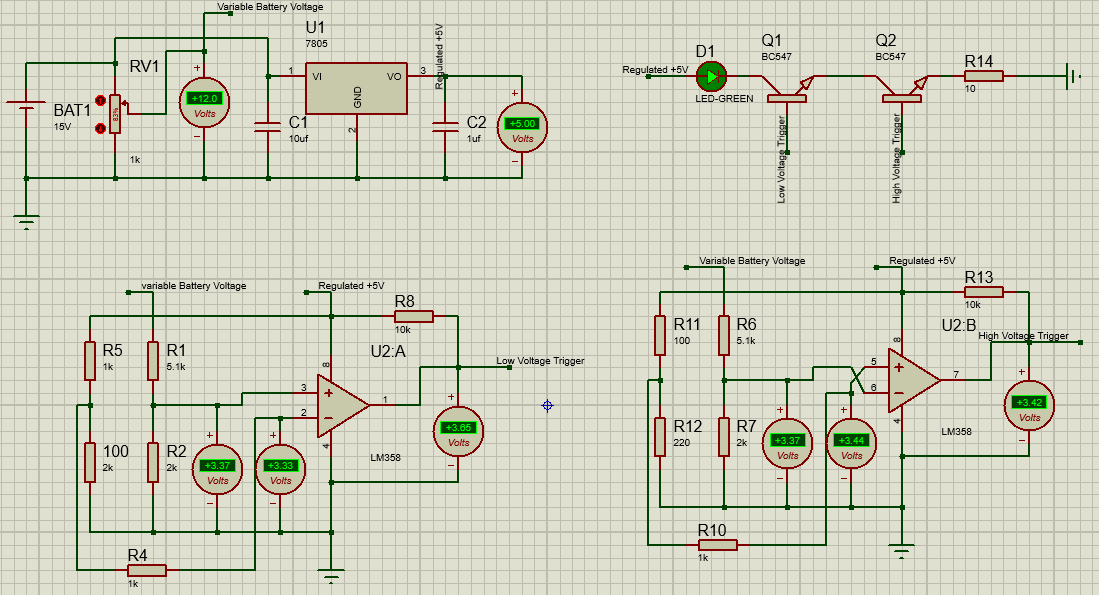The image size is (1099, 595).
Task: Click the lower red adjust arrow on RV1
Action: (x=99, y=128)
